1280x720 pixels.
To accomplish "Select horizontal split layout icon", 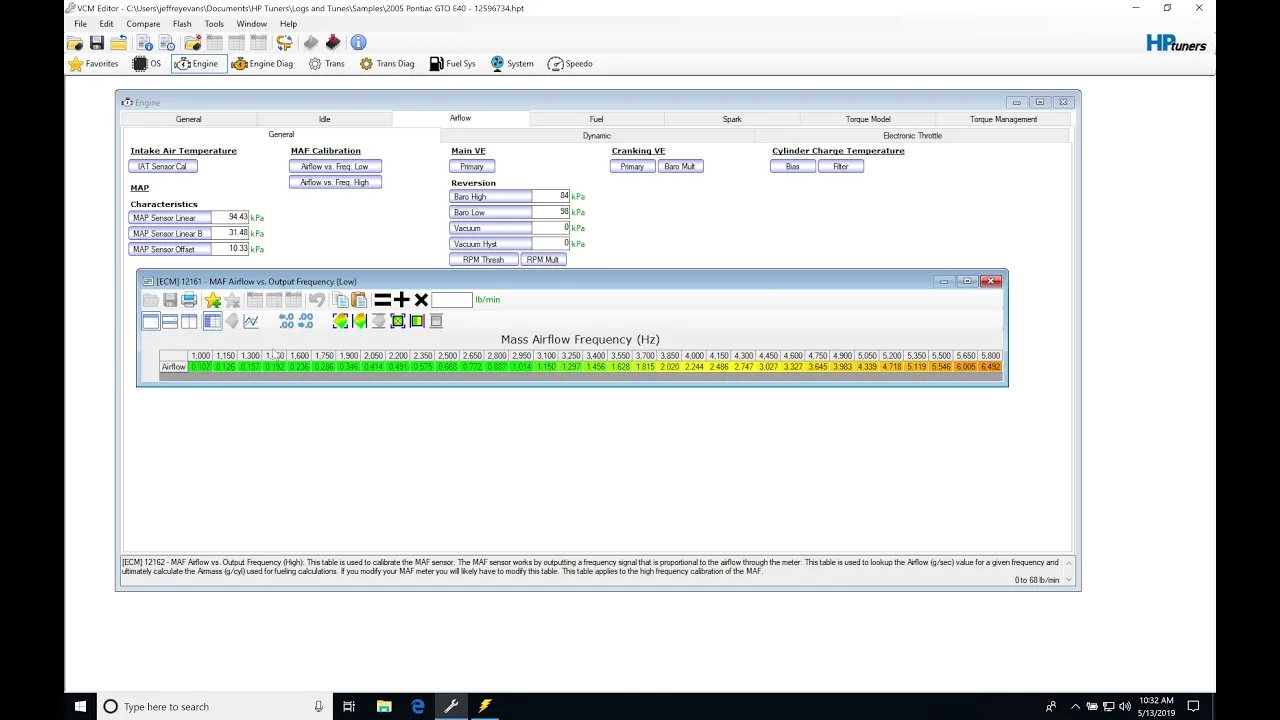I will (x=170, y=321).
